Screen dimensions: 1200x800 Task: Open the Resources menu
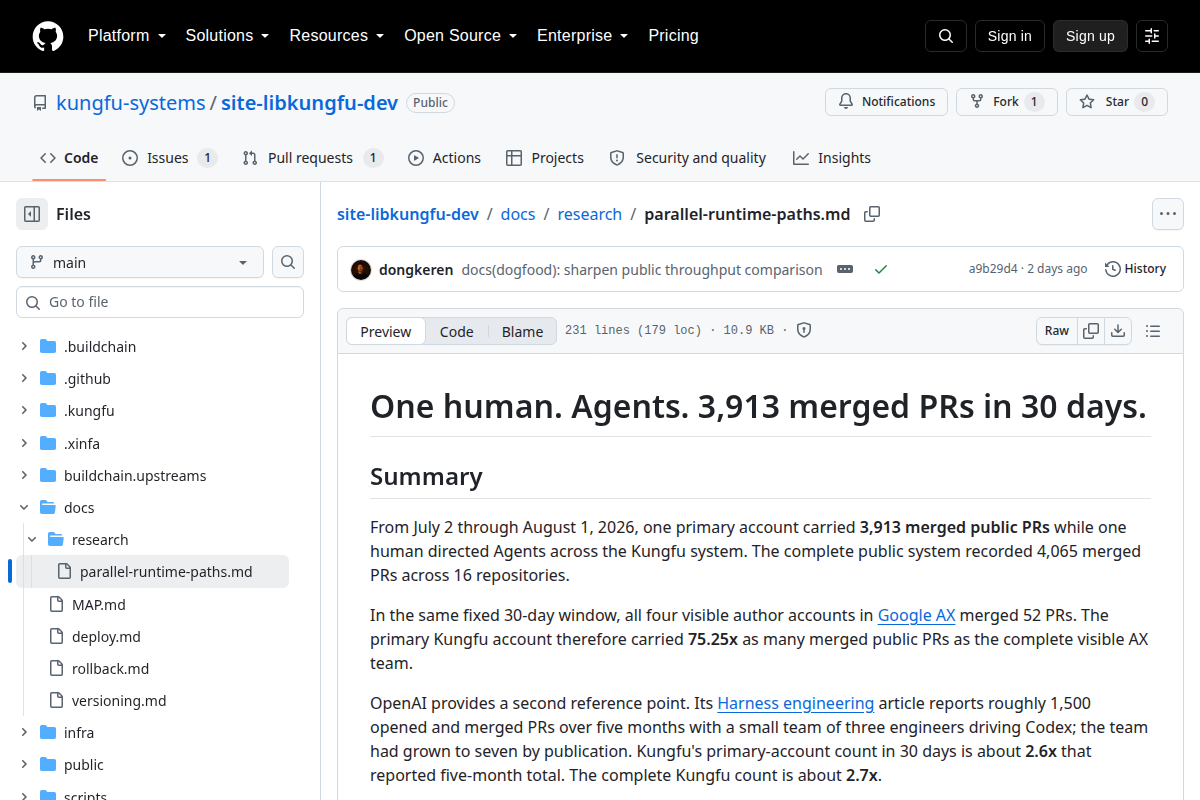[x=337, y=36]
